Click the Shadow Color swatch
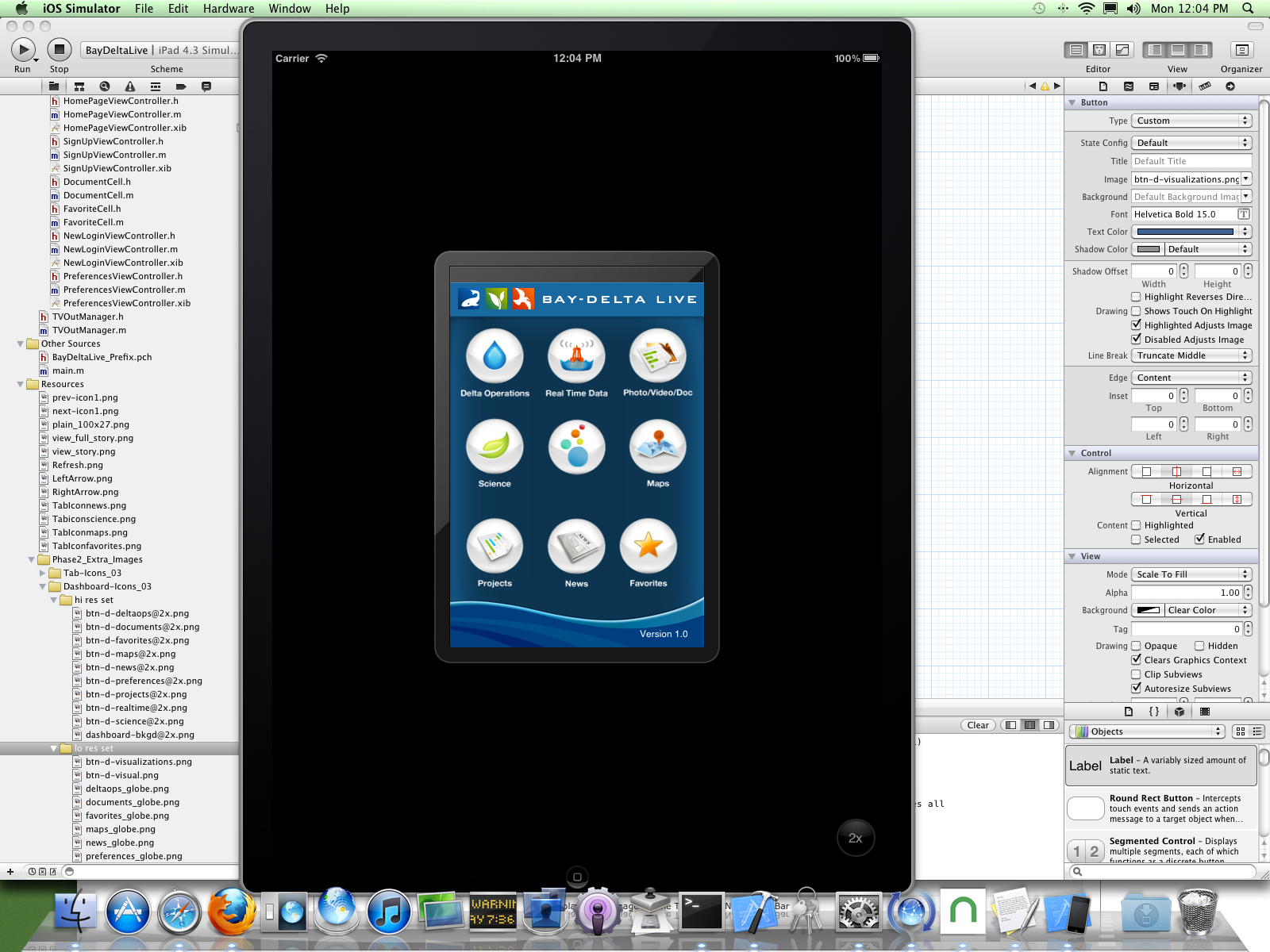The height and width of the screenshot is (952, 1270). pyautogui.click(x=1149, y=249)
